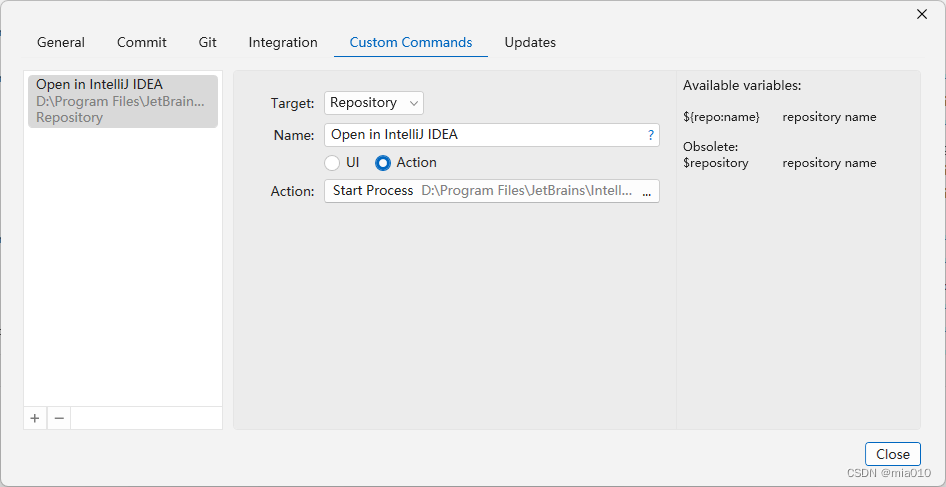Close the dialog with the X icon
This screenshot has height=487, width=946.
pyautogui.click(x=922, y=14)
